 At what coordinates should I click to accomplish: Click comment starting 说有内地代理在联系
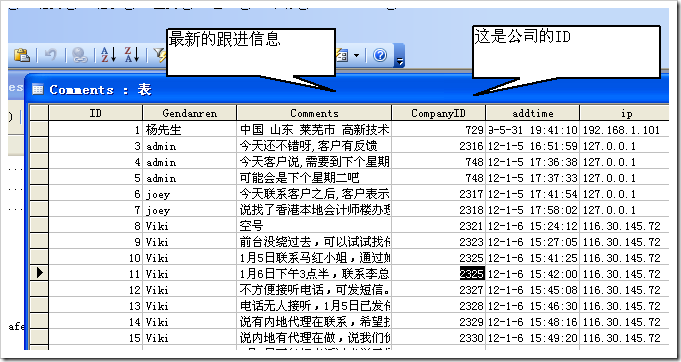click(x=314, y=322)
